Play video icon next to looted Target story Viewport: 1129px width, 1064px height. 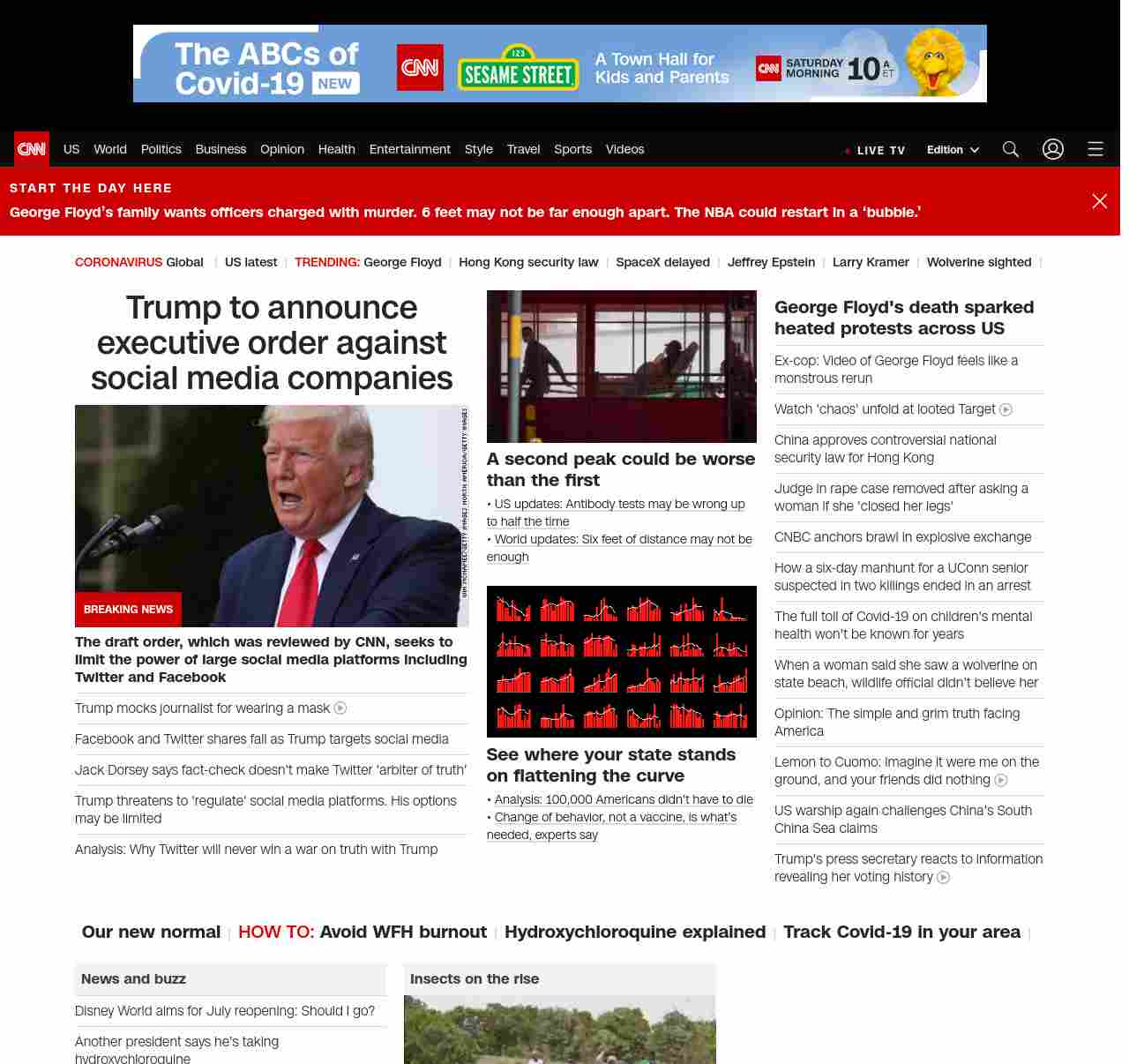(1006, 409)
